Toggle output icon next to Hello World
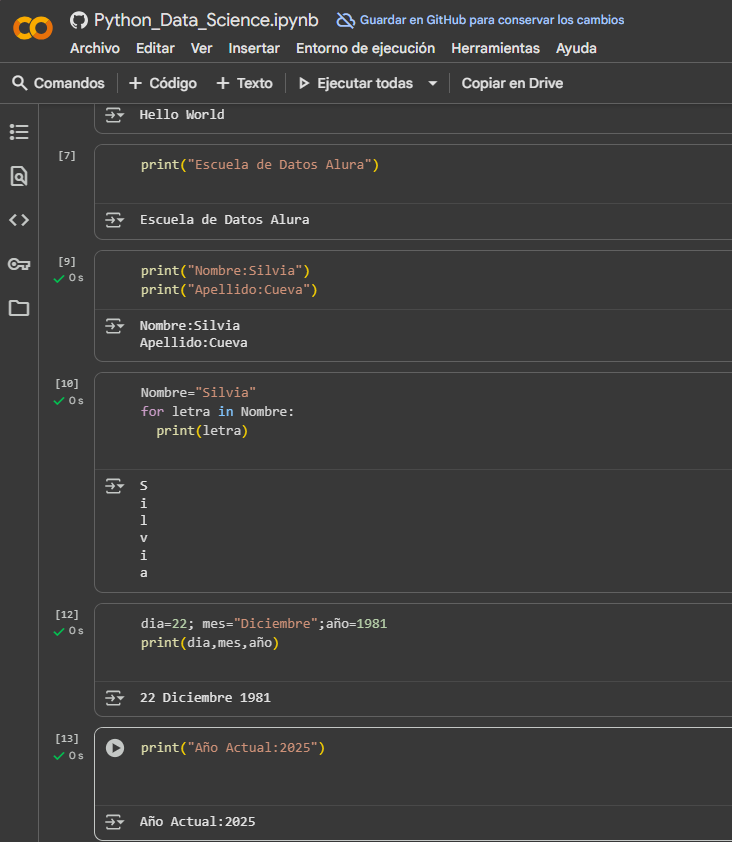 click(x=115, y=115)
